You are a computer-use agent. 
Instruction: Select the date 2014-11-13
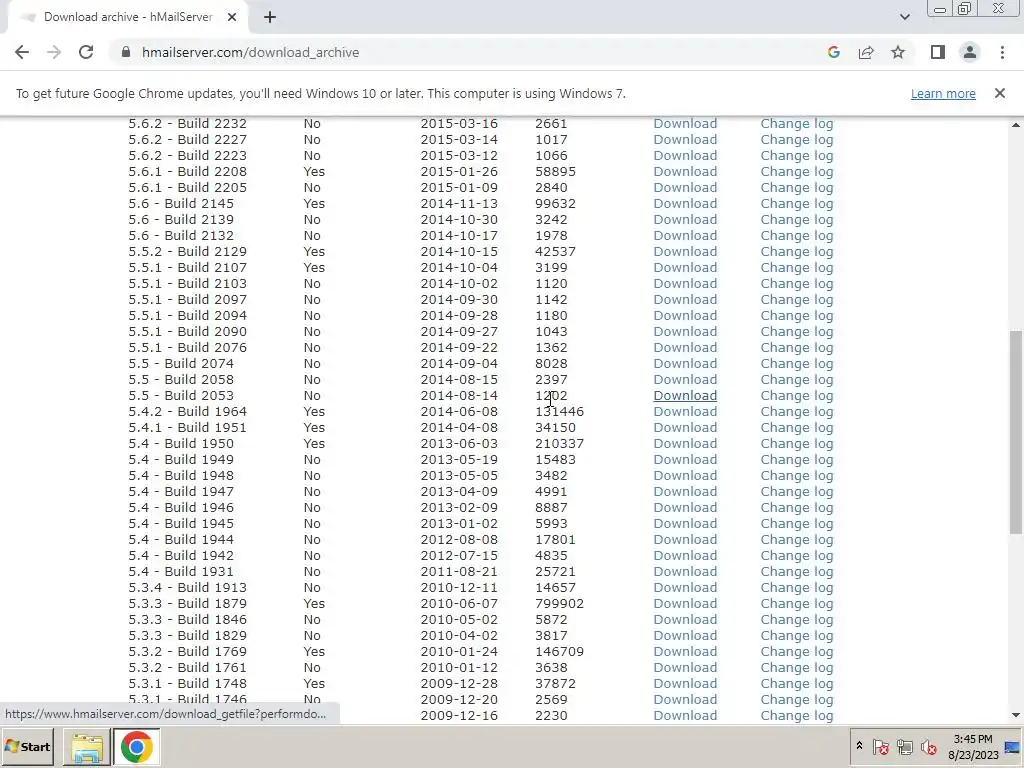(459, 204)
